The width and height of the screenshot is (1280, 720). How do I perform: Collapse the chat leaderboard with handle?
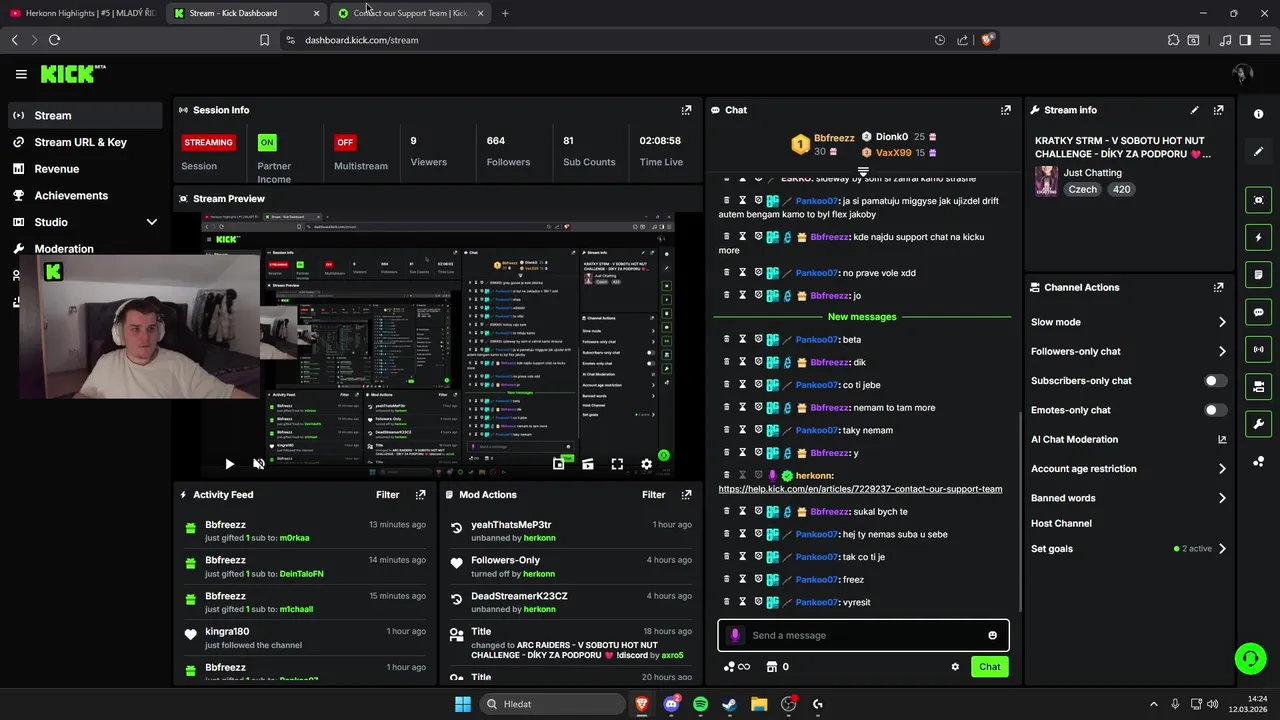coord(863,172)
